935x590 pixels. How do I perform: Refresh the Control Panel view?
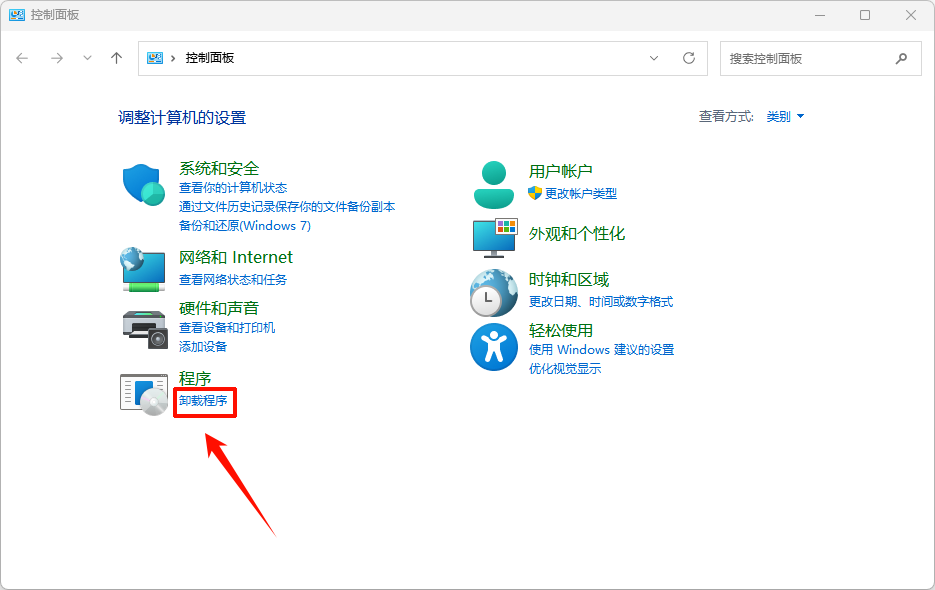tap(688, 58)
